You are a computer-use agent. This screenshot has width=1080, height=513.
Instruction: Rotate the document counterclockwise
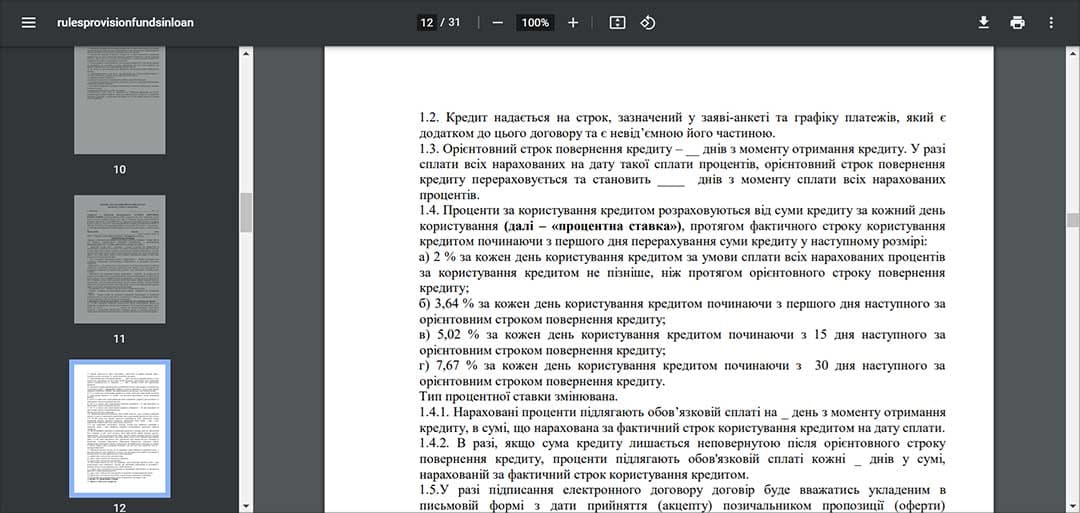[x=647, y=22]
